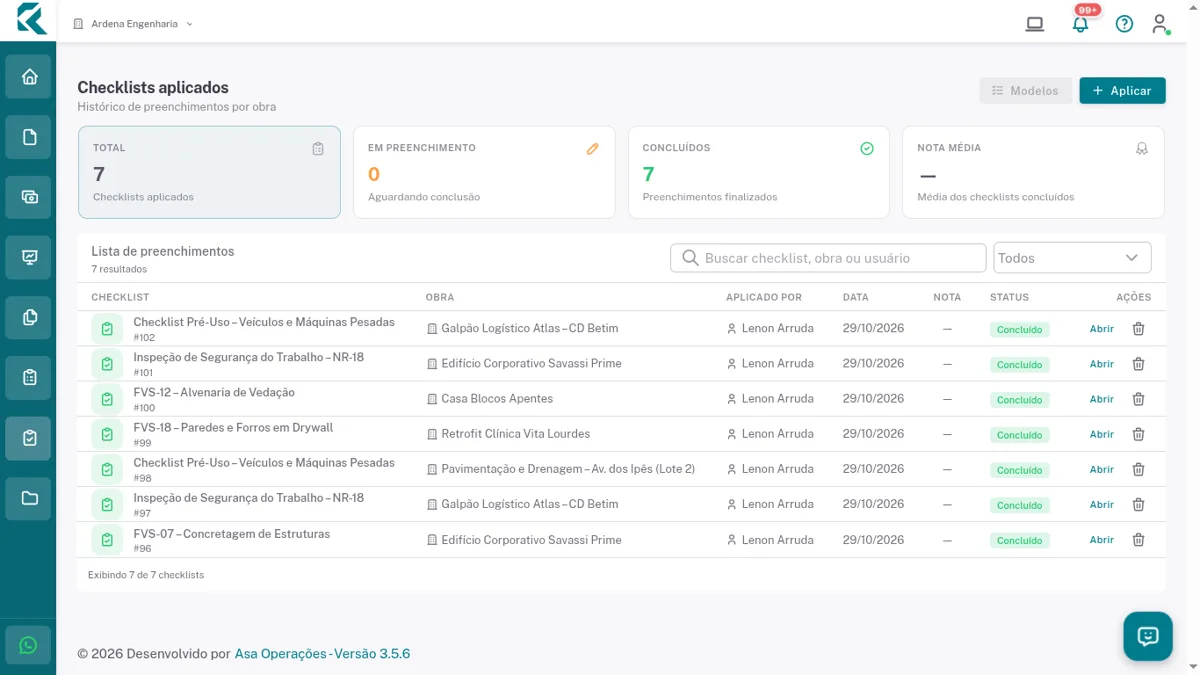Select the Total checklists aplicados card
The height and width of the screenshot is (675, 1200).
[209, 172]
